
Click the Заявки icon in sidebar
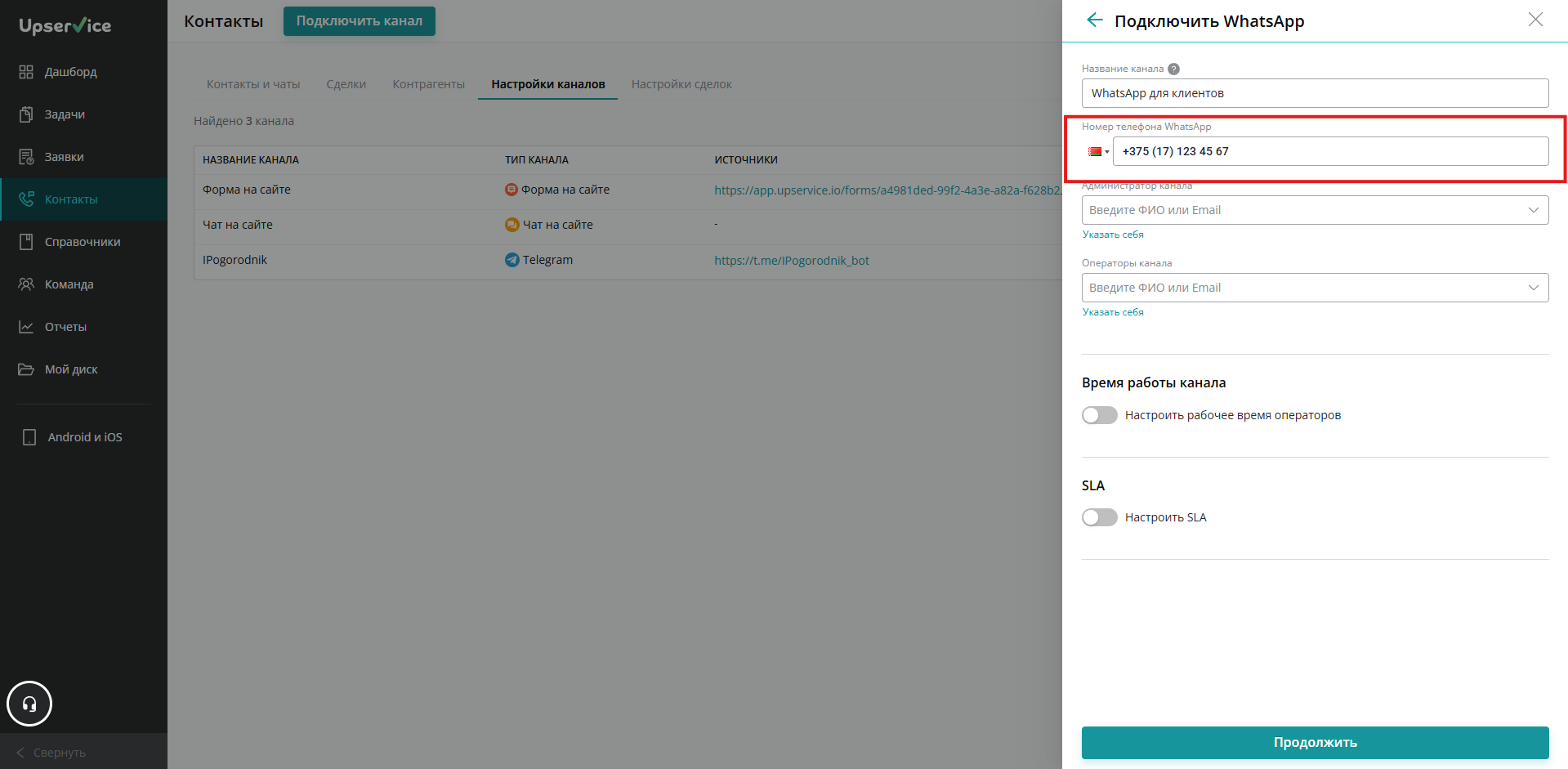[x=26, y=157]
